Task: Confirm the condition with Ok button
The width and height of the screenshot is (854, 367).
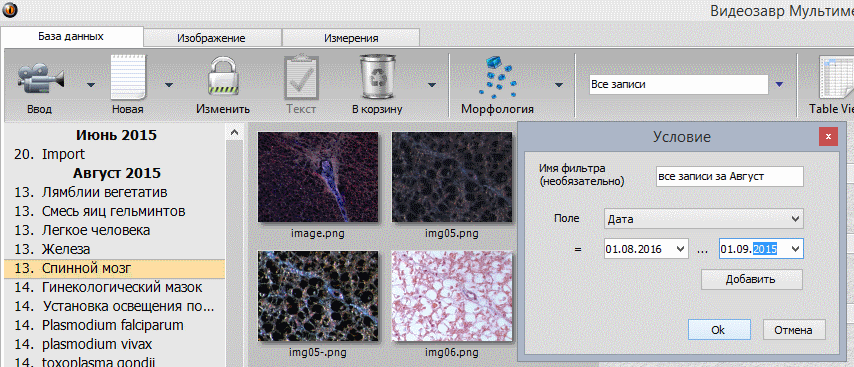Action: (719, 329)
